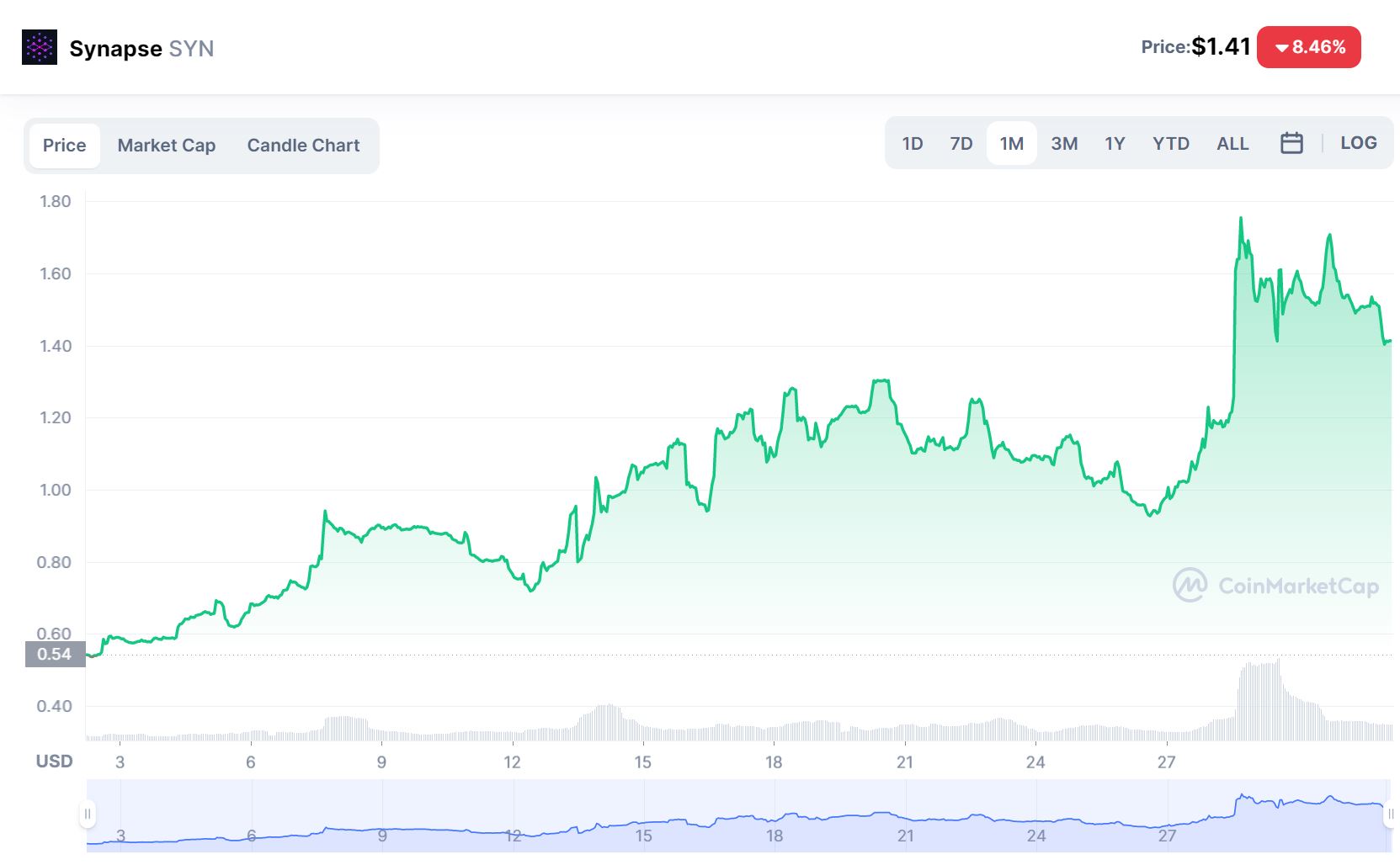
Task: Grab the right range slider handle
Action: [1391, 814]
